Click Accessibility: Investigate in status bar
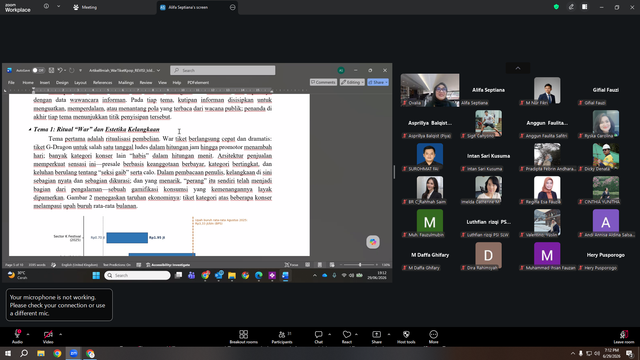 click(x=168, y=265)
